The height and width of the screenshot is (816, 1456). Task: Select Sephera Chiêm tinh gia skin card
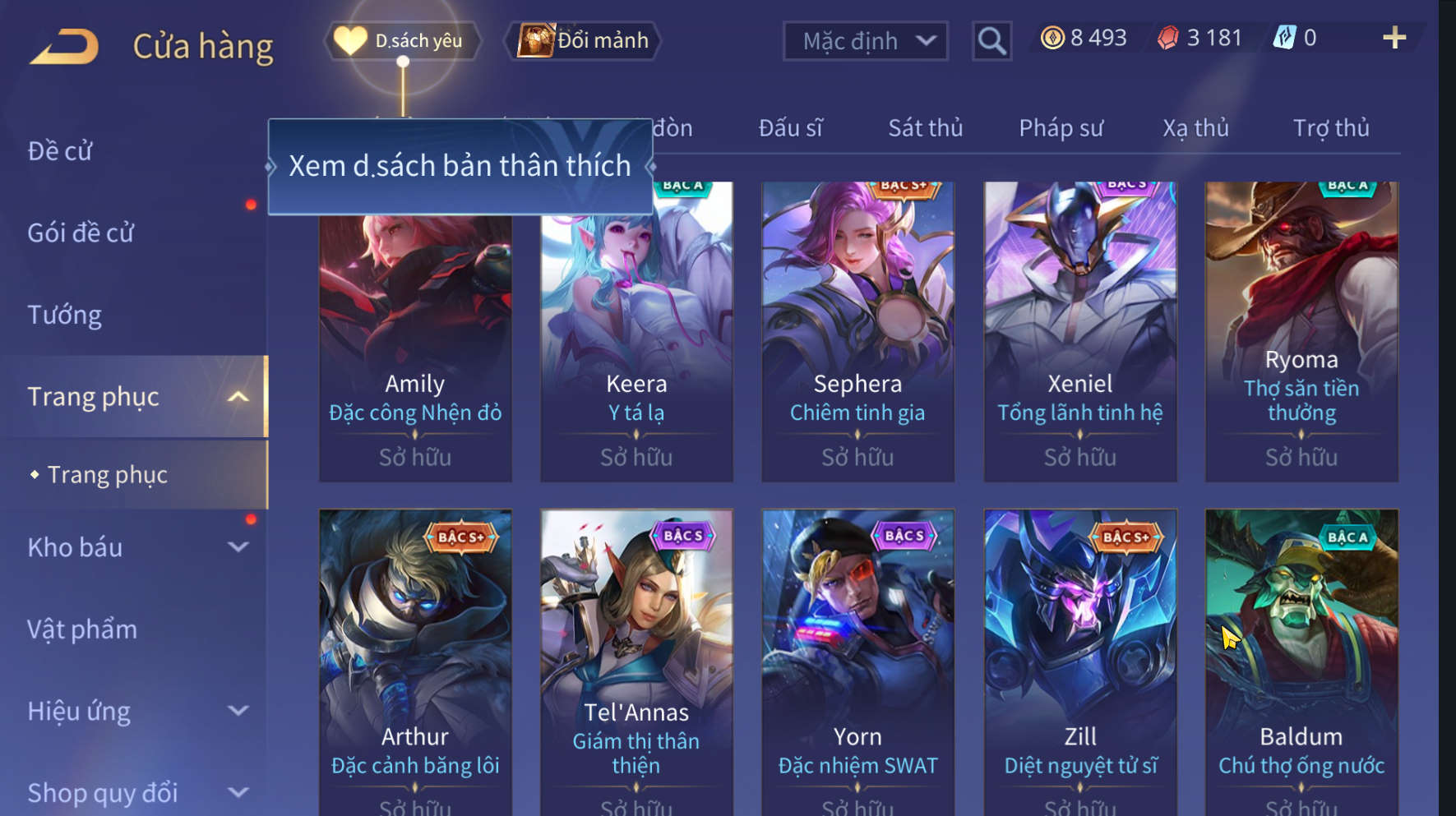coord(857,332)
